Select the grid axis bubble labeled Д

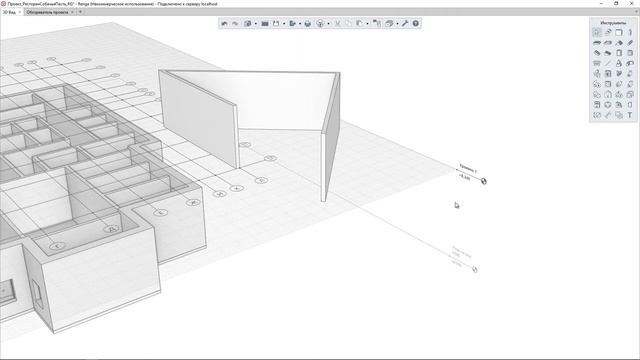pyautogui.click(x=111, y=229)
